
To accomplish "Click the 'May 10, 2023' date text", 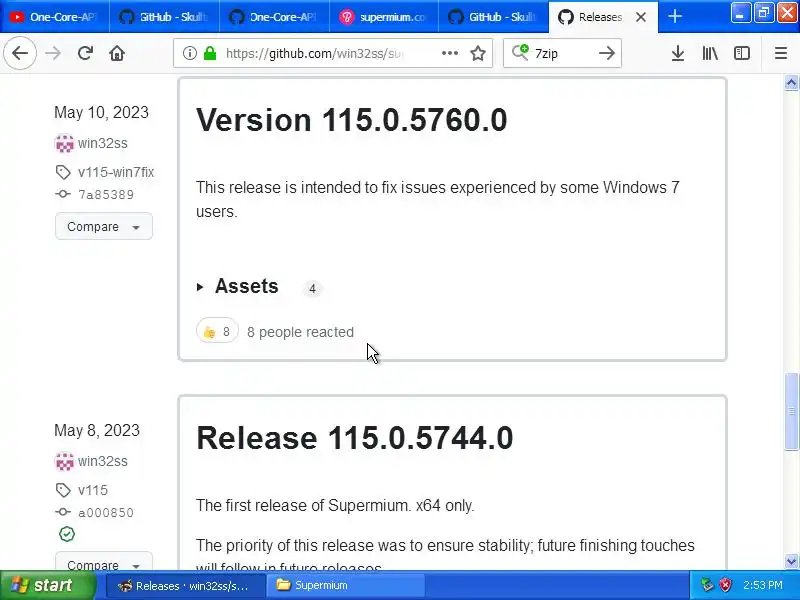I will click(x=102, y=112).
